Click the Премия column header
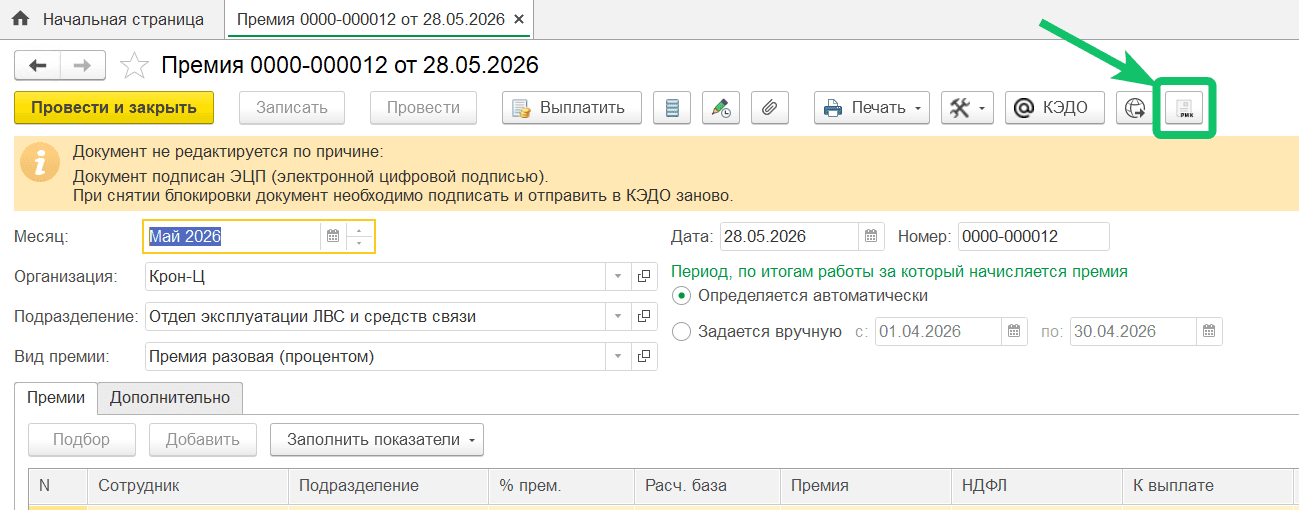Viewport: 1299px width, 510px height. point(865,486)
